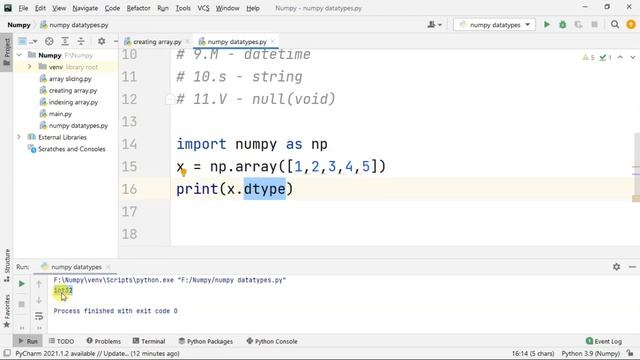Screen dimensions: 640x360
Task: Click the yellow intention bulb on line 15
Action: point(183,172)
